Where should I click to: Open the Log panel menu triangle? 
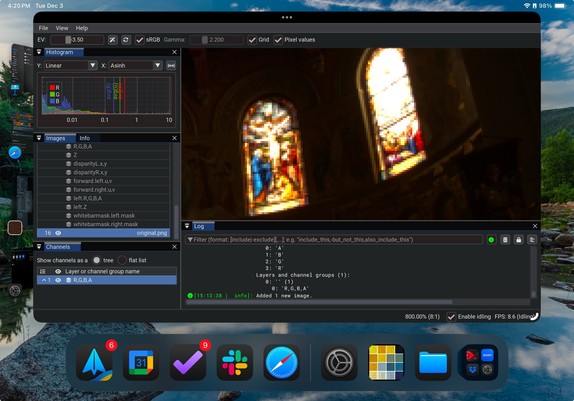coord(187,226)
